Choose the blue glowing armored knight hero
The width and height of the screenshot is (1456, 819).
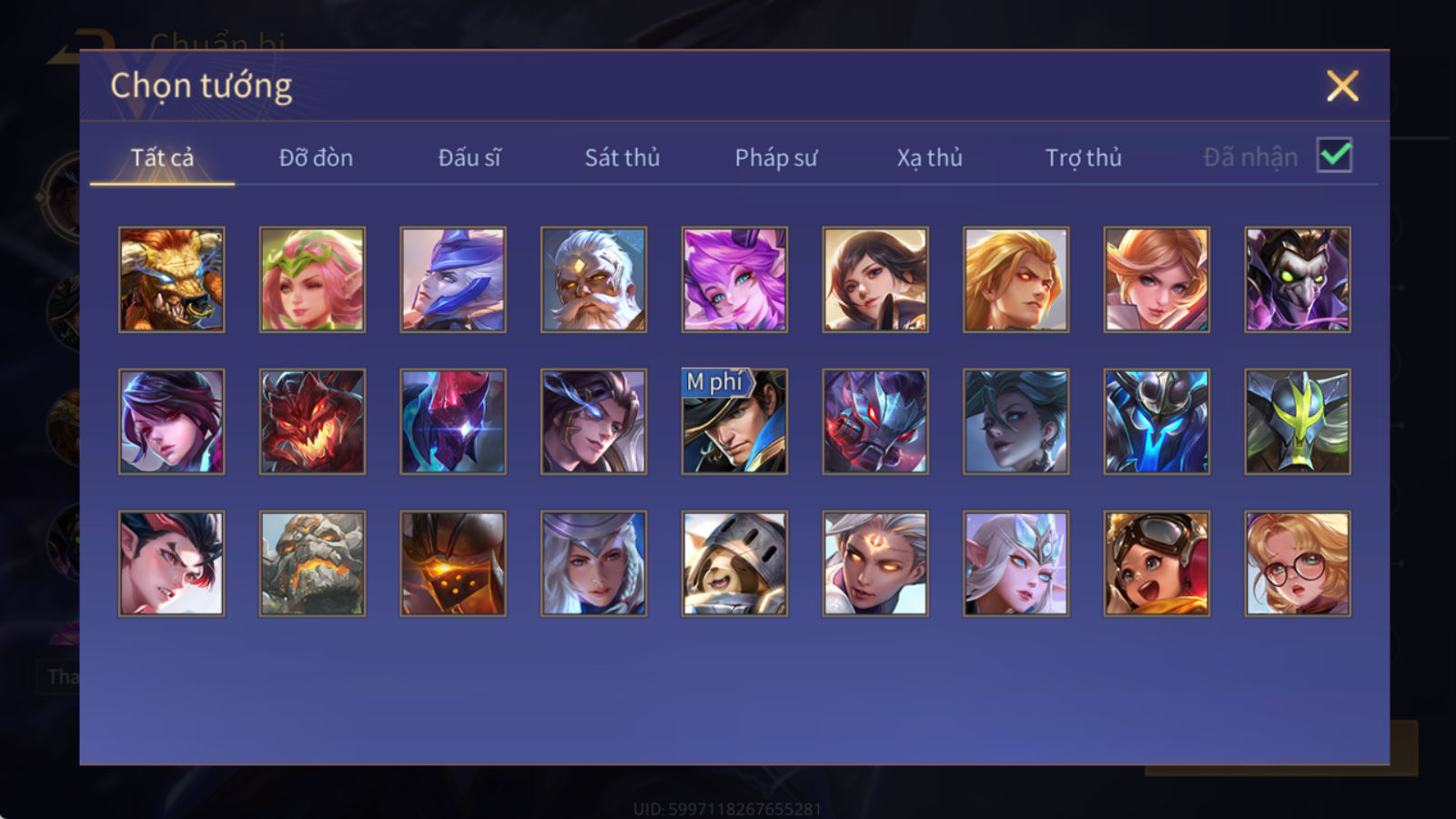point(1157,421)
